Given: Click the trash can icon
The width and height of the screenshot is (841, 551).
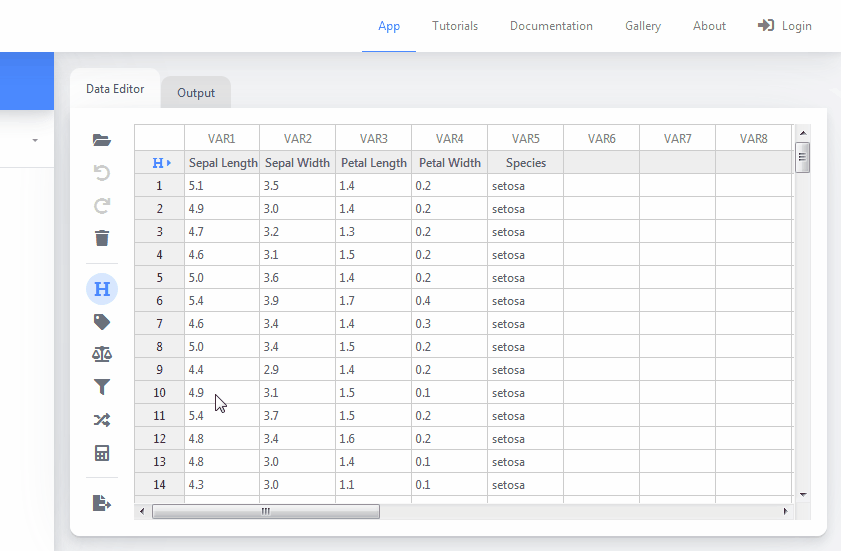Looking at the screenshot, I should pyautogui.click(x=101, y=238).
